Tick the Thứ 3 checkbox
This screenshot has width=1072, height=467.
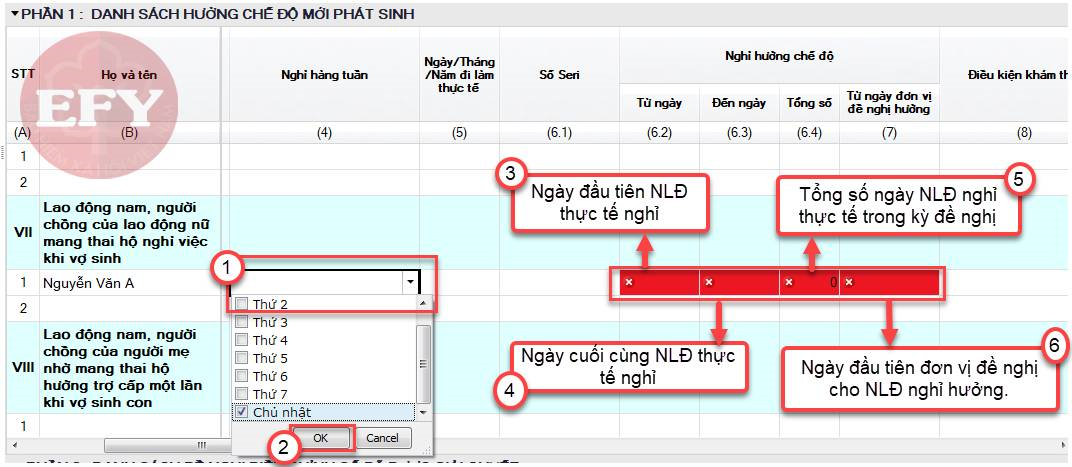tap(241, 321)
